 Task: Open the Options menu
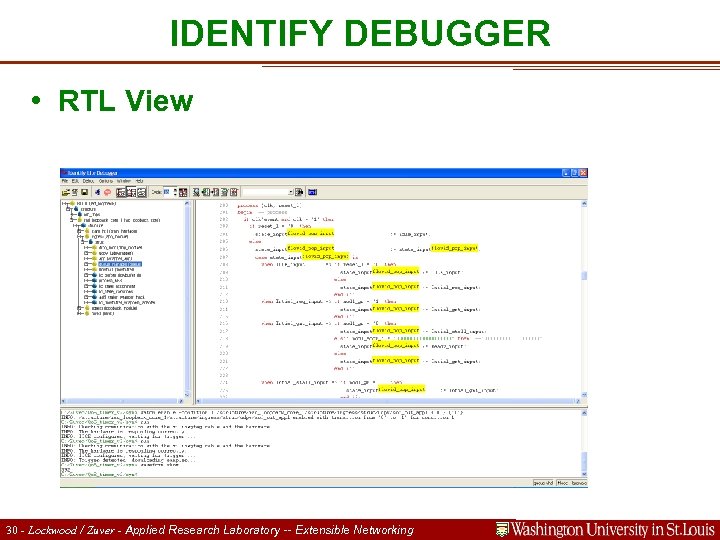pyautogui.click(x=106, y=181)
